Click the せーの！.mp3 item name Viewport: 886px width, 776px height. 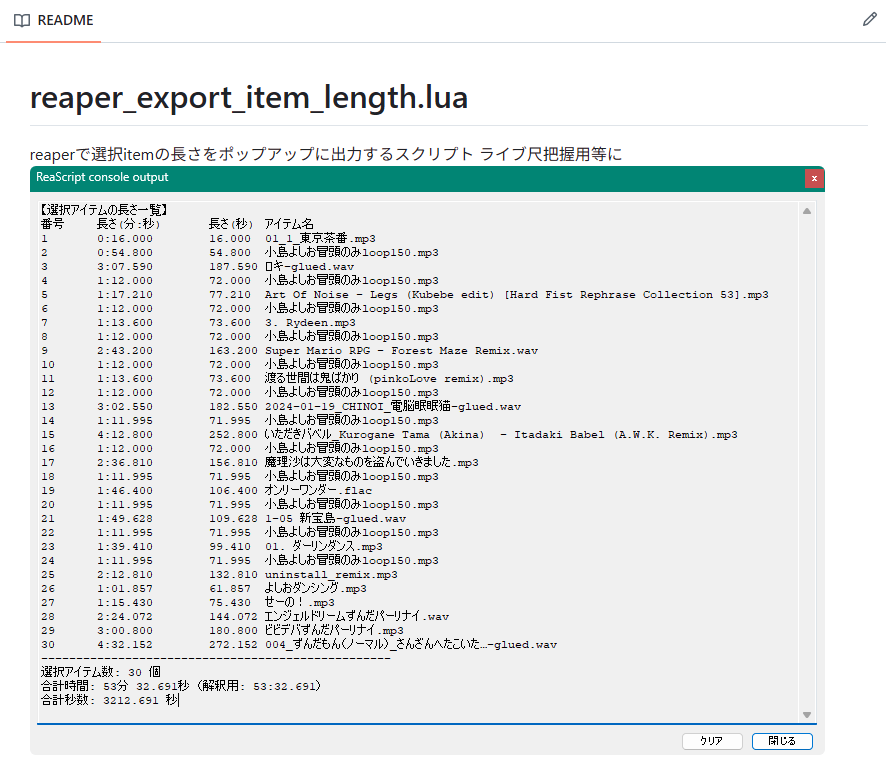[299, 602]
